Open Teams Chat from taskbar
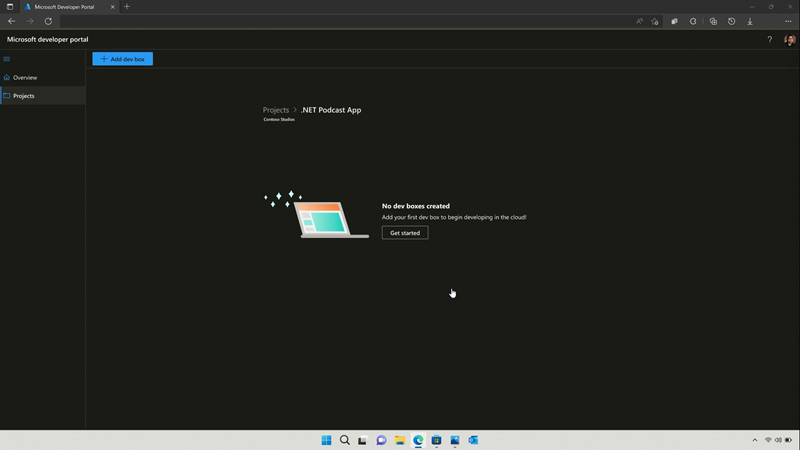This screenshot has width=800, height=450. [x=381, y=440]
